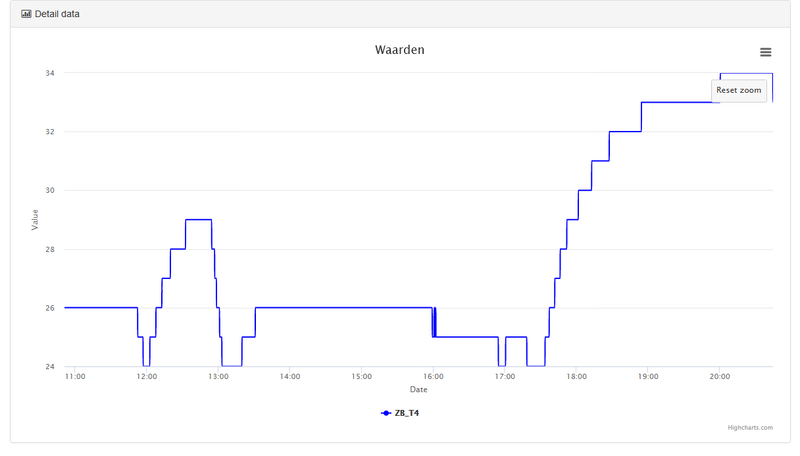Click the 34 y-axis label

[x=50, y=73]
